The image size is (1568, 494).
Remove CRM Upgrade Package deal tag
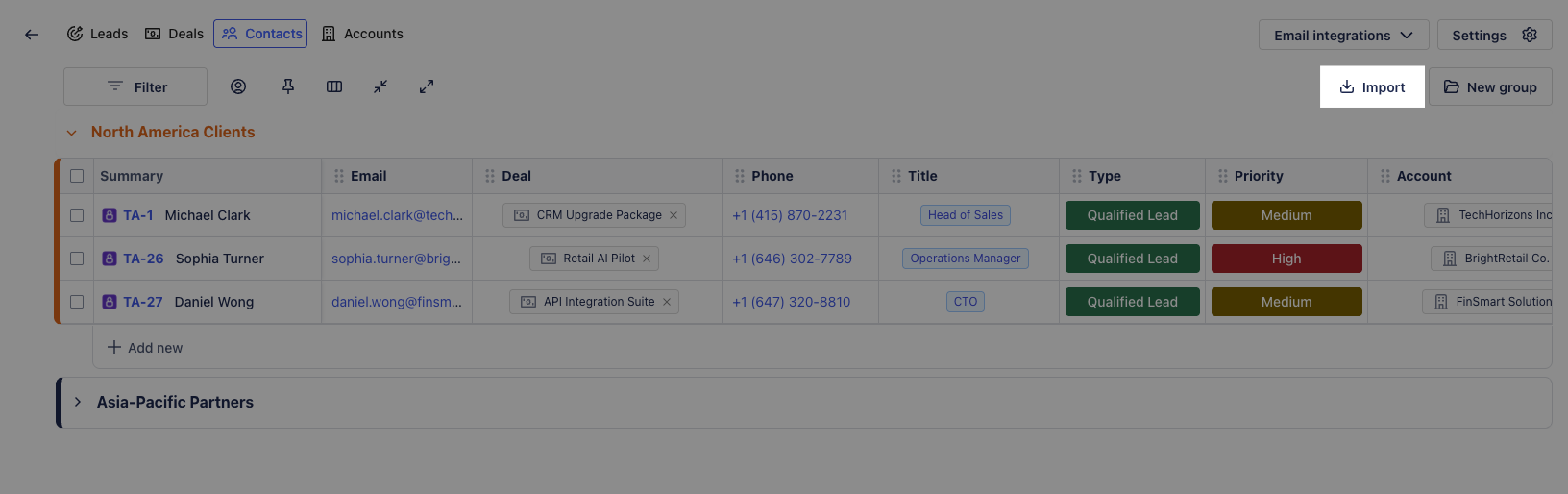pyautogui.click(x=674, y=215)
